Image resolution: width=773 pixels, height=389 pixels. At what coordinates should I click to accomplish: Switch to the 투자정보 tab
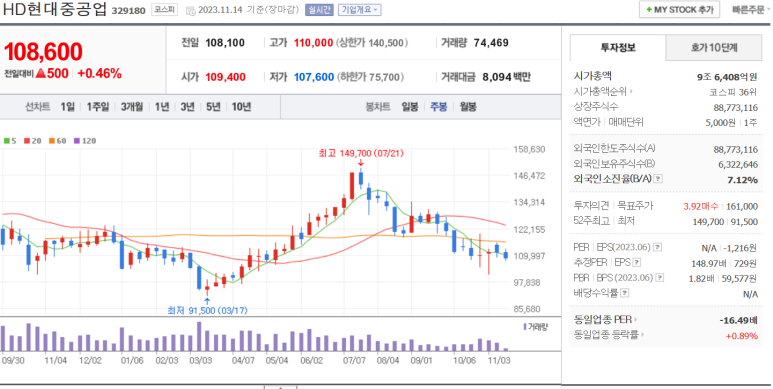(x=618, y=48)
